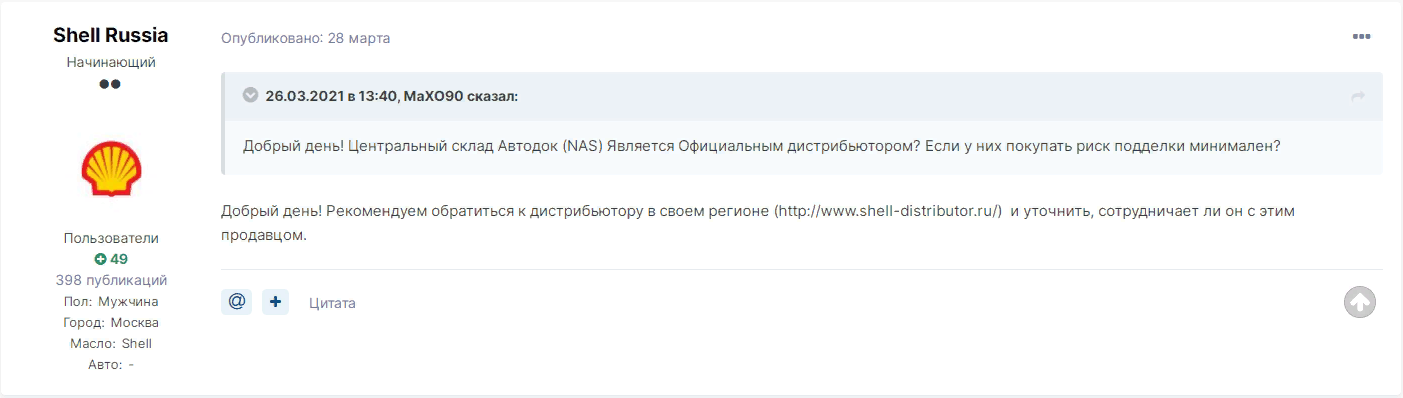Collapse the quoted MaXO90 message chevron

click(x=250, y=95)
